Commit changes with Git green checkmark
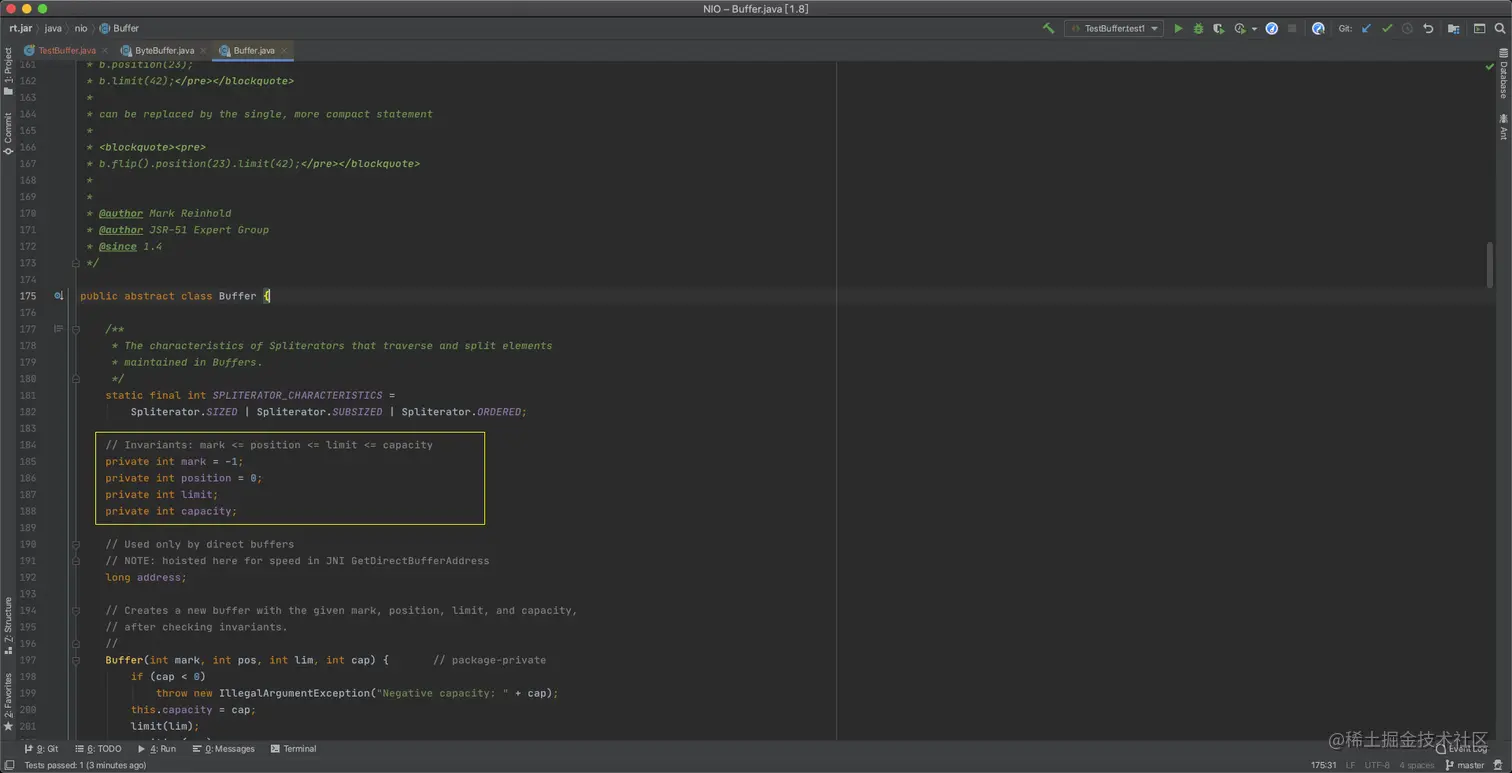Image resolution: width=1512 pixels, height=773 pixels. pyautogui.click(x=1387, y=29)
